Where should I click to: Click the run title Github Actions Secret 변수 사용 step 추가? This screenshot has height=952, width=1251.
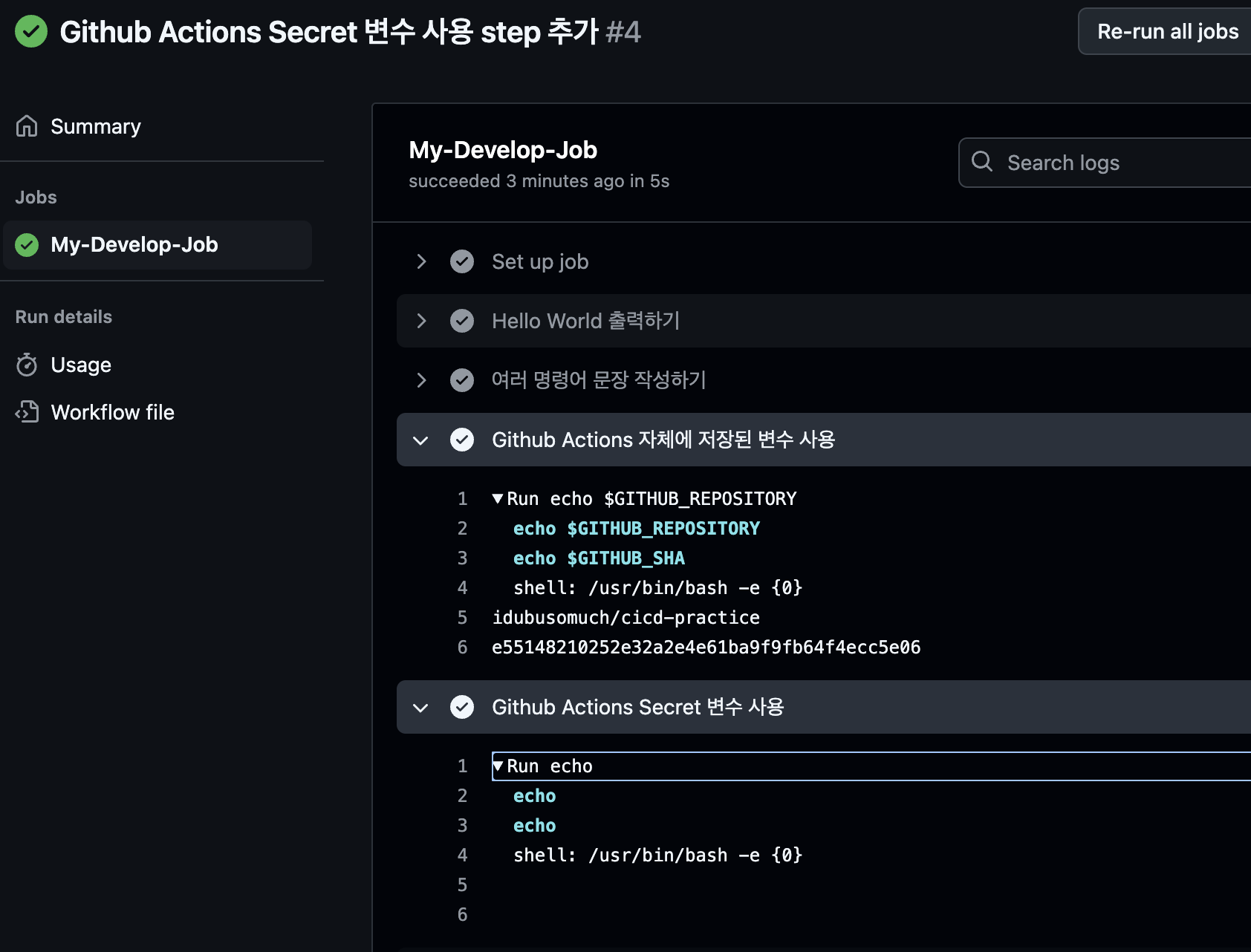(328, 32)
